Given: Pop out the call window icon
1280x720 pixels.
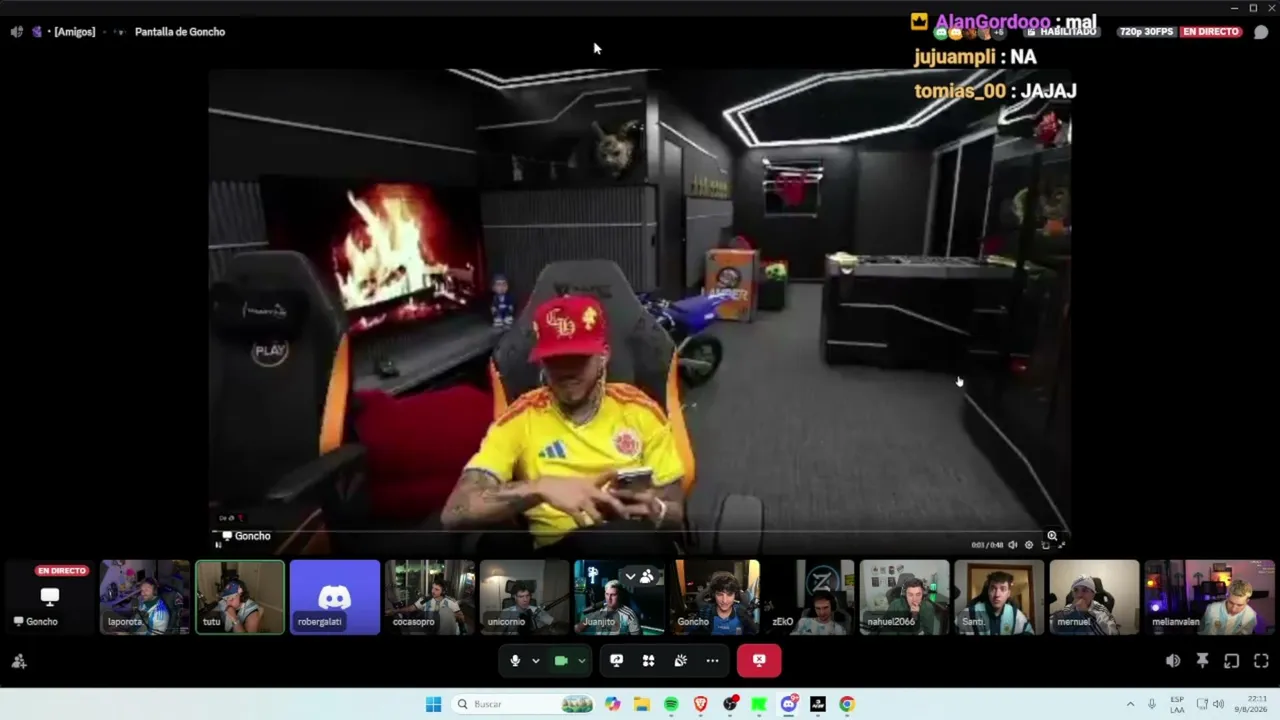Looking at the screenshot, I should [1232, 661].
